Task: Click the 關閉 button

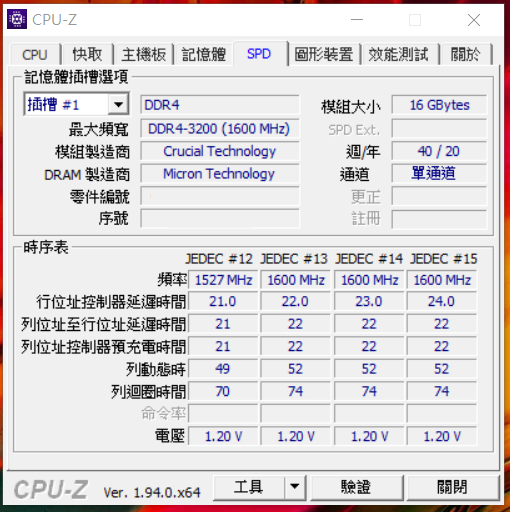Action: coord(452,487)
